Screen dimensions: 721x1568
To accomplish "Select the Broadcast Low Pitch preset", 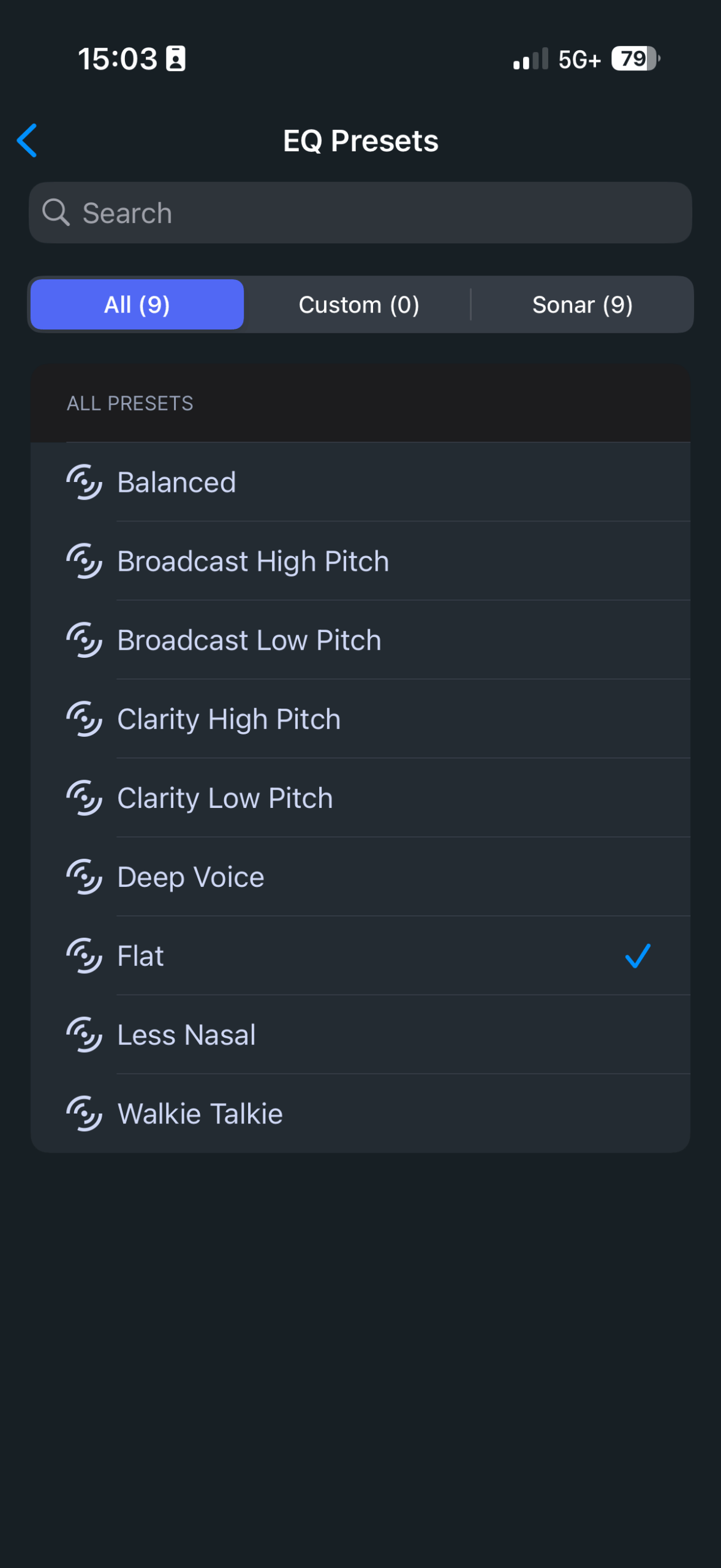I will [249, 641].
